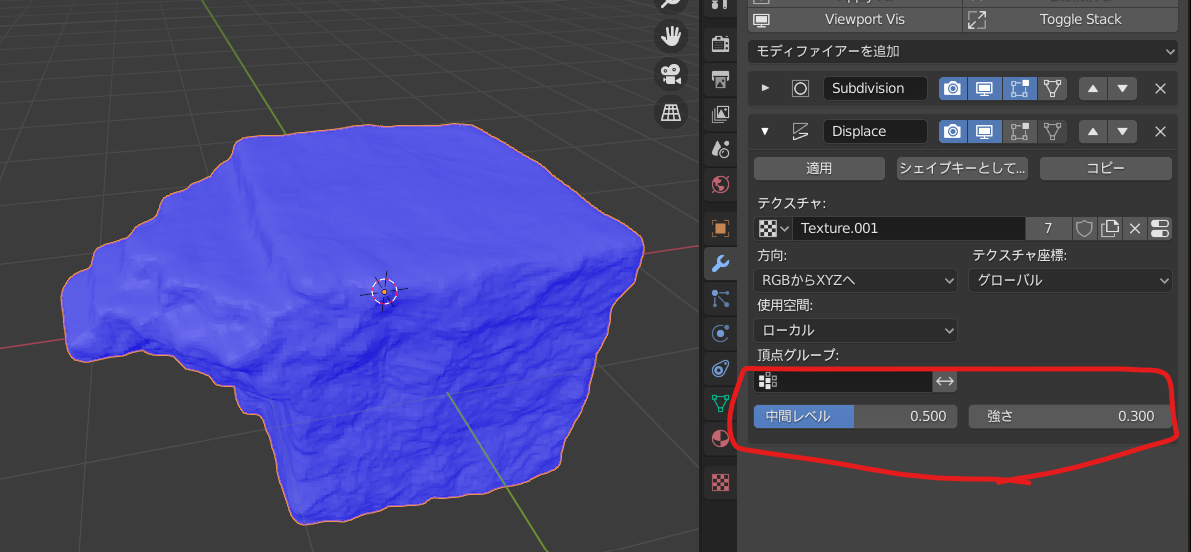
Task: Toggle Subdivision render visibility camera
Action: 952,88
